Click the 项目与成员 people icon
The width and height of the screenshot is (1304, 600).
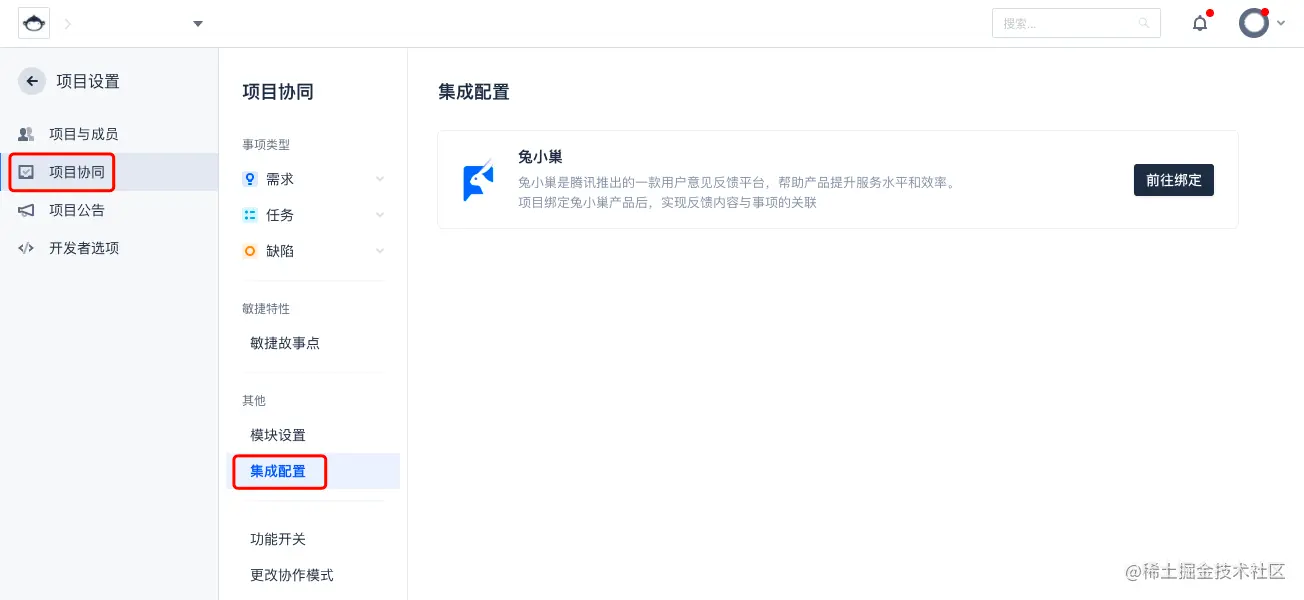point(27,134)
